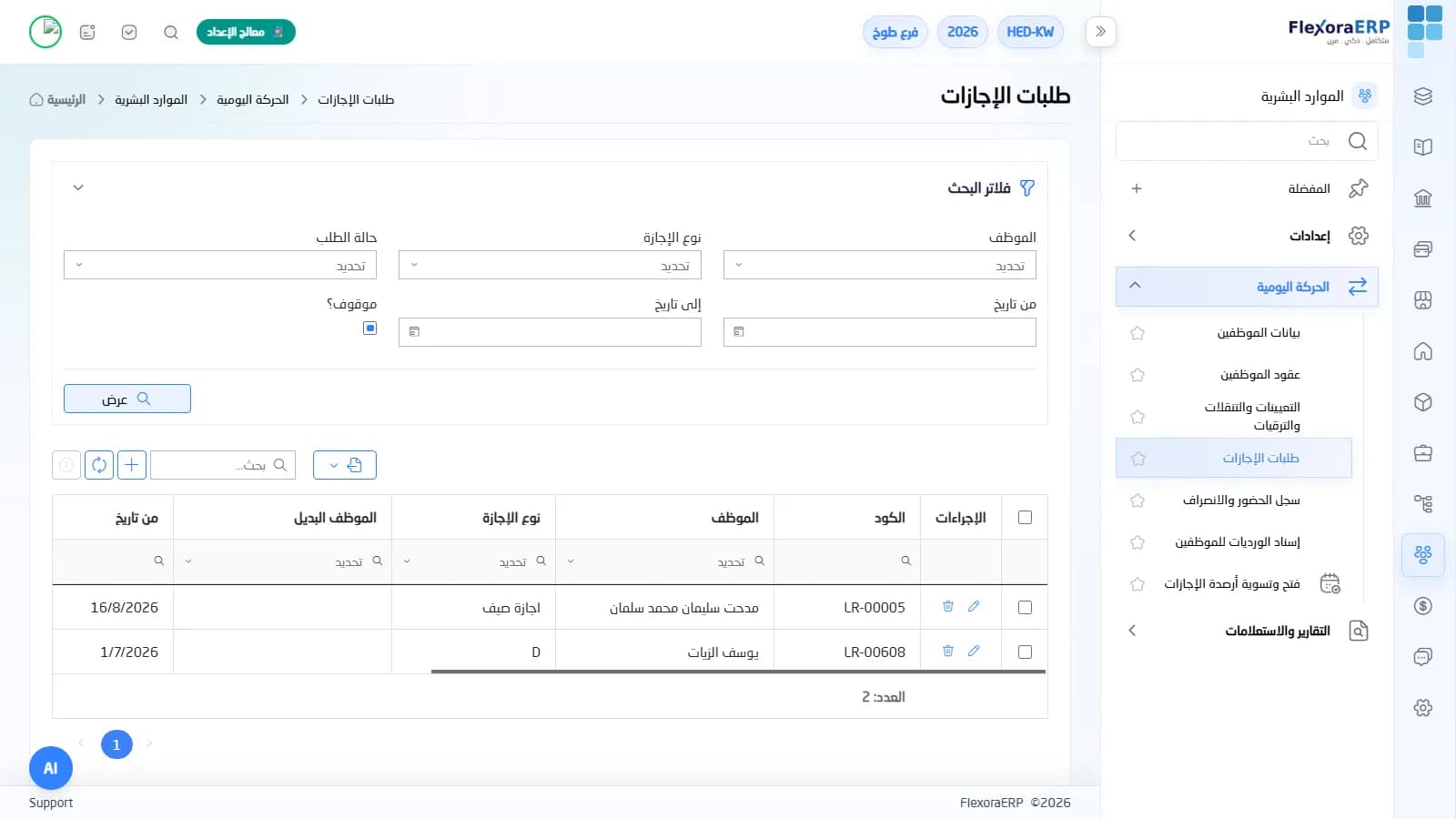This screenshot has height=819, width=1456.
Task: Toggle the موقوف؟ checkbox filter
Action: point(369,328)
